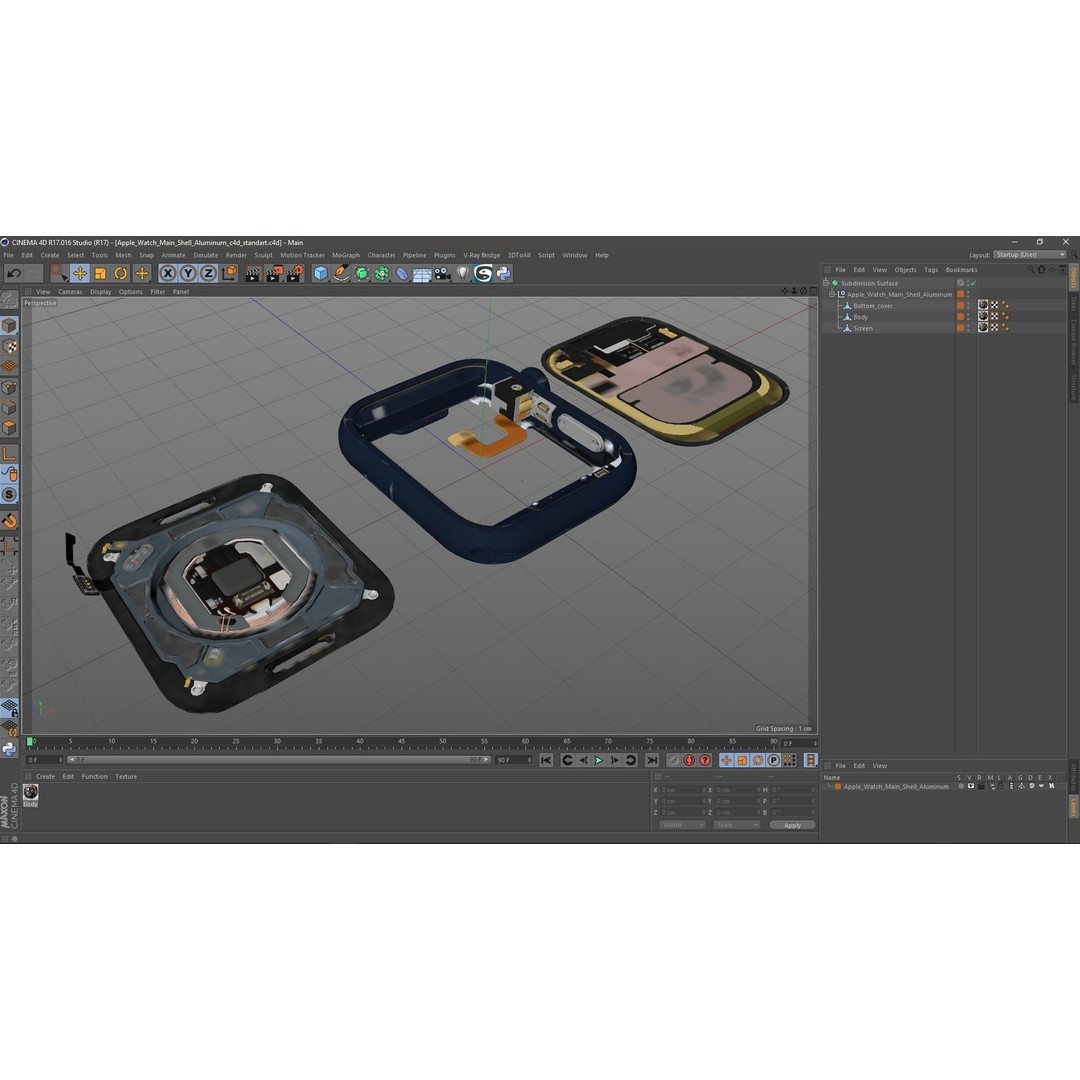Click the Python script icon in toolbar

(x=503, y=273)
